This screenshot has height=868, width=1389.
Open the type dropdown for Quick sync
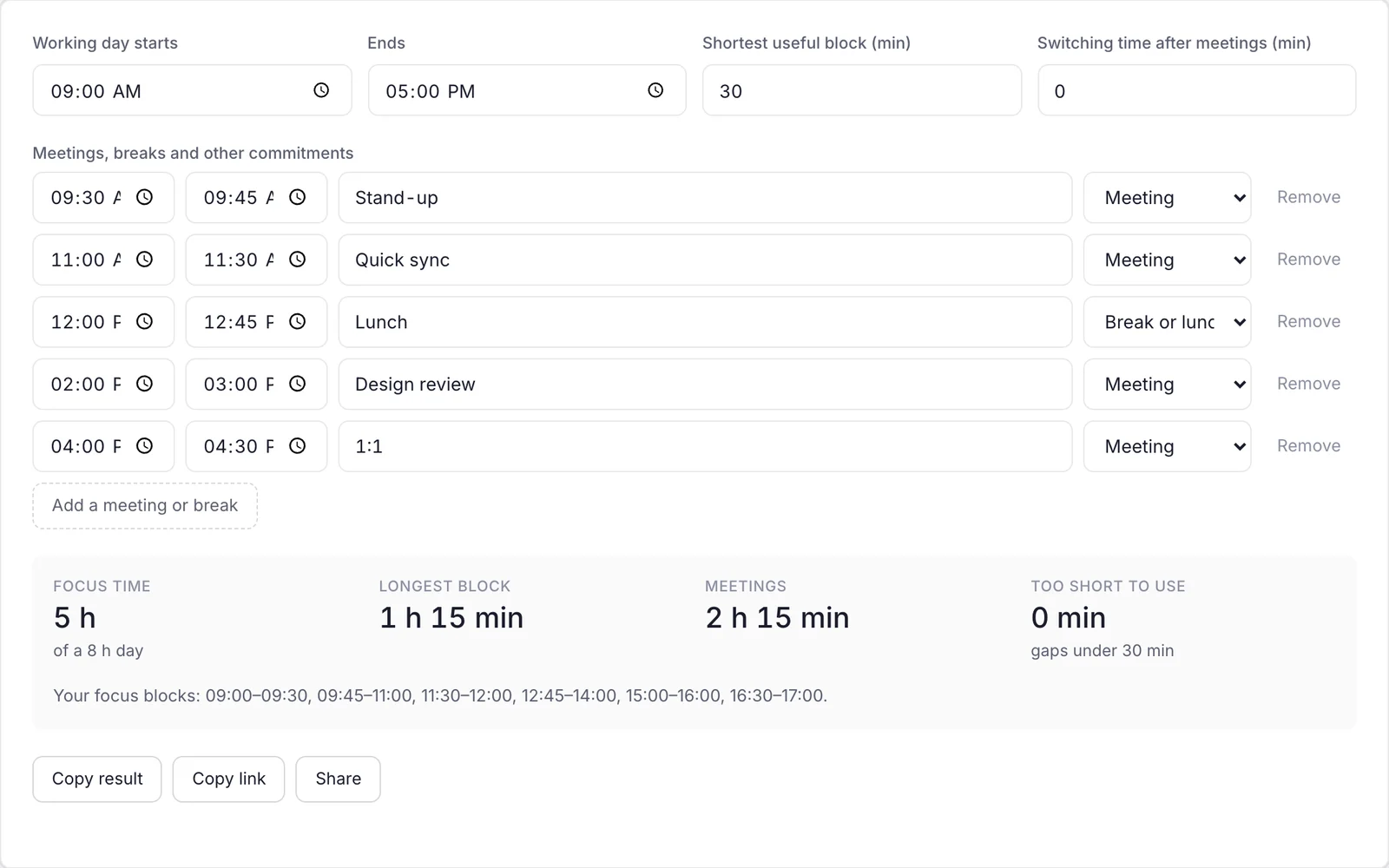(x=1167, y=260)
